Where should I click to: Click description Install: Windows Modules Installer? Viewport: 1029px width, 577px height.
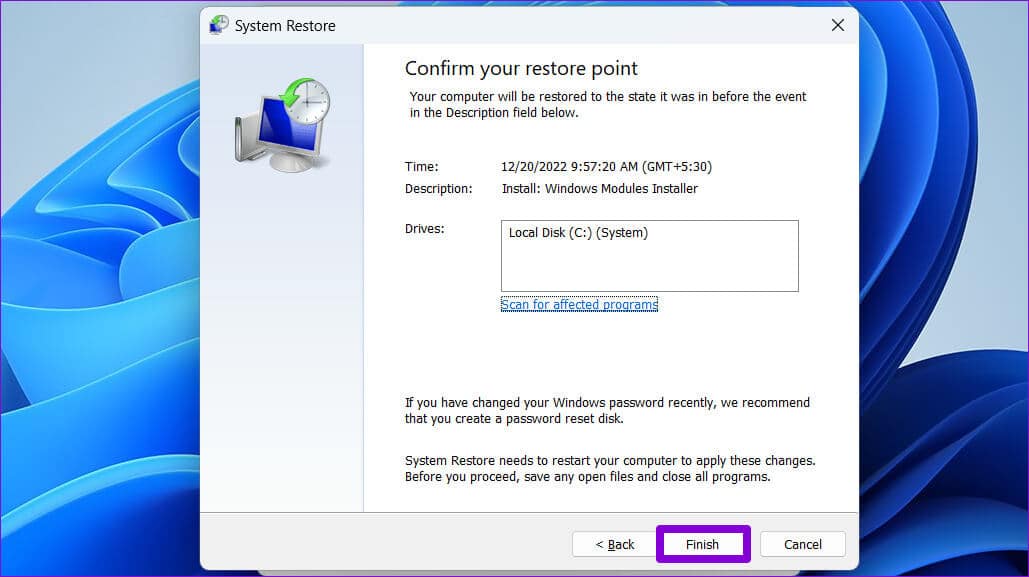600,188
